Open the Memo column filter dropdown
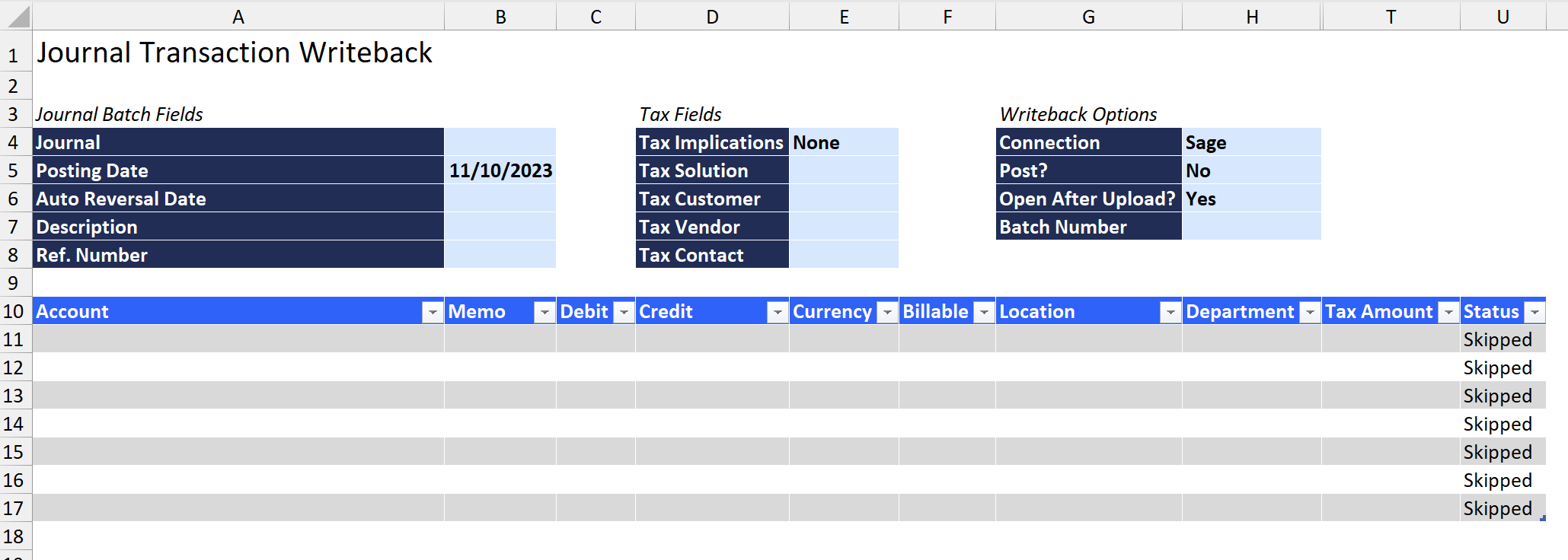This screenshot has height=560, width=1568. [544, 312]
